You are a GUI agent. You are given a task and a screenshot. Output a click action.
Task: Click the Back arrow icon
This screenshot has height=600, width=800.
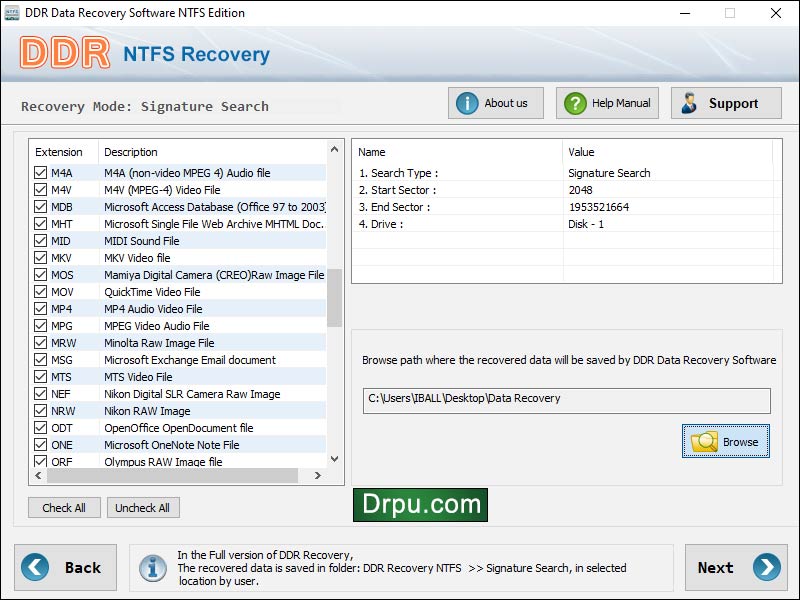click(x=35, y=567)
